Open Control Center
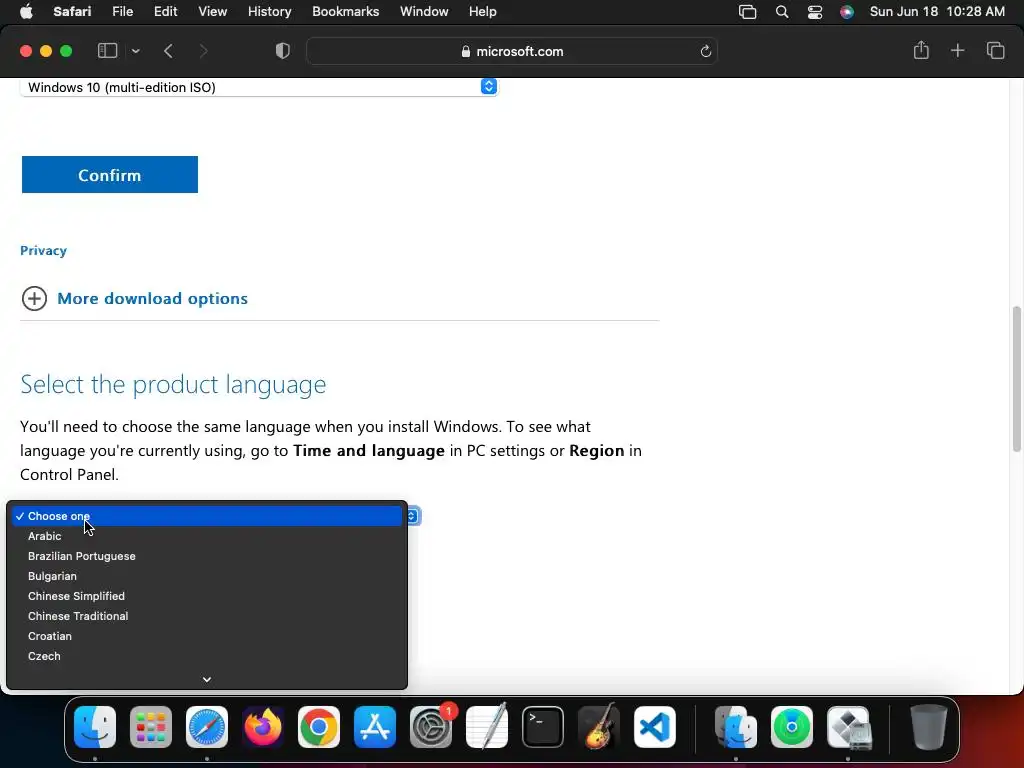This screenshot has width=1024, height=768. pyautogui.click(x=814, y=12)
